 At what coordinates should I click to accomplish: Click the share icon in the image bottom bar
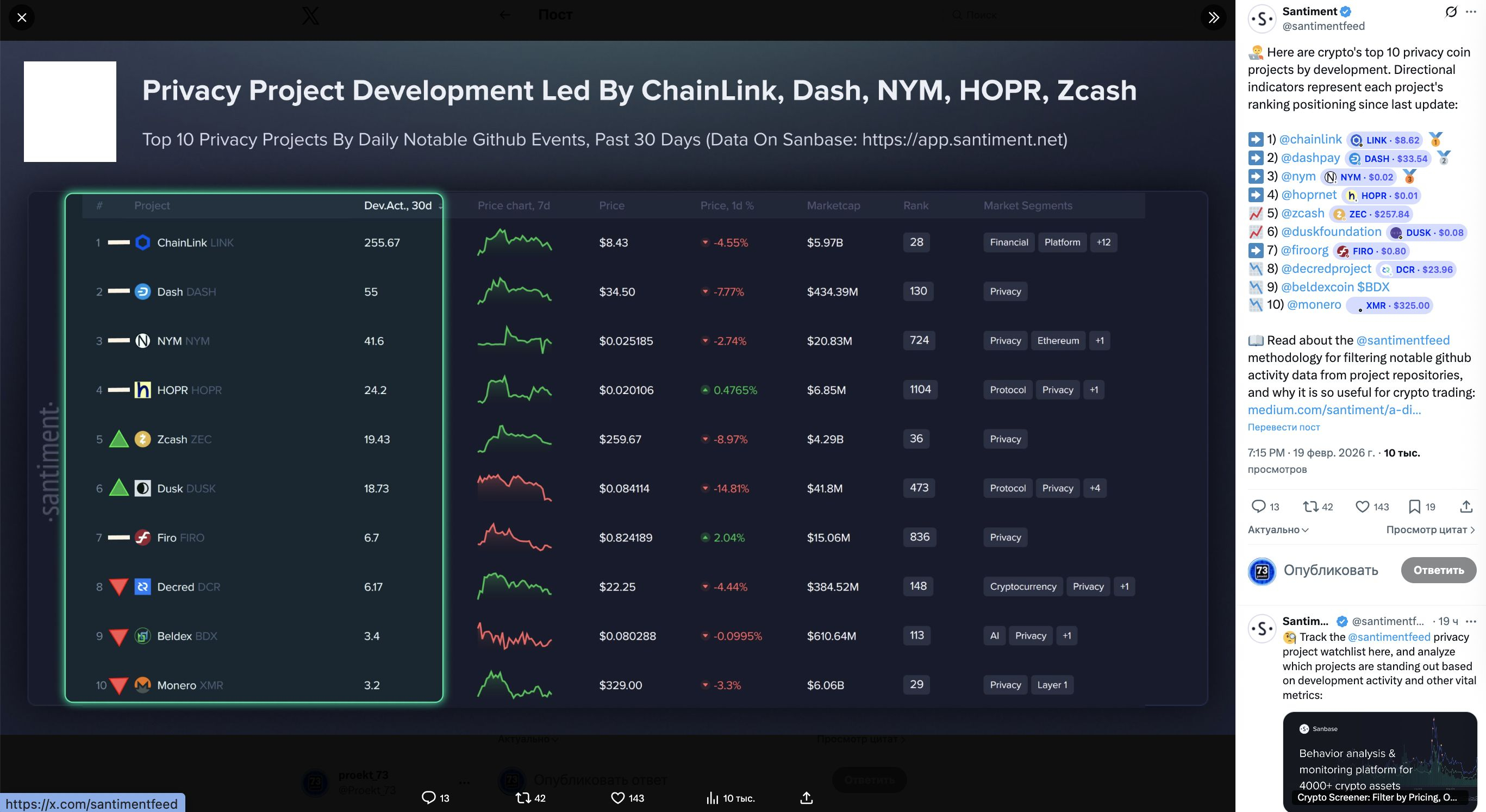tap(807, 798)
